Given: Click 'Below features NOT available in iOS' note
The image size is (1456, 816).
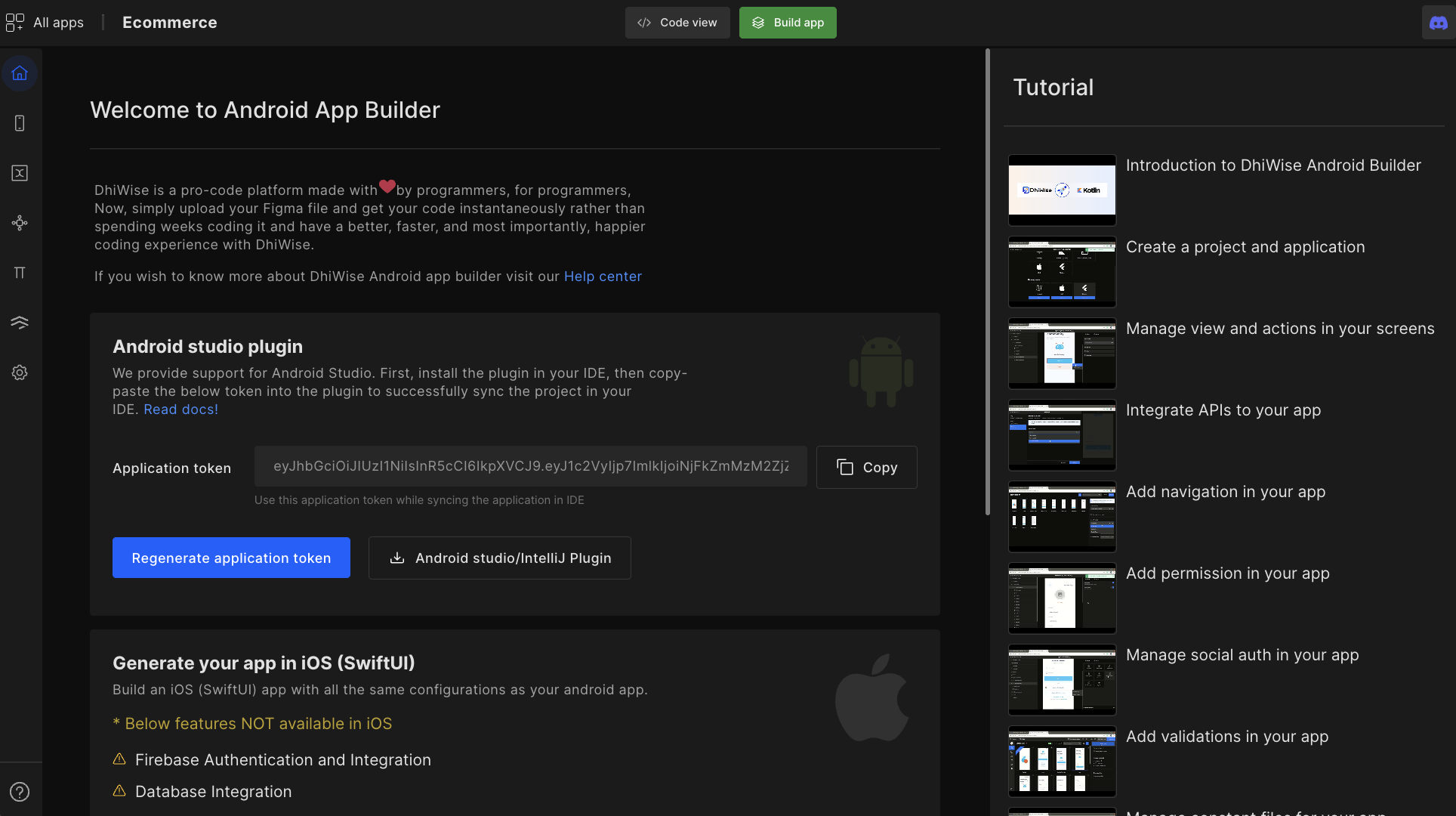Looking at the screenshot, I should point(252,724).
